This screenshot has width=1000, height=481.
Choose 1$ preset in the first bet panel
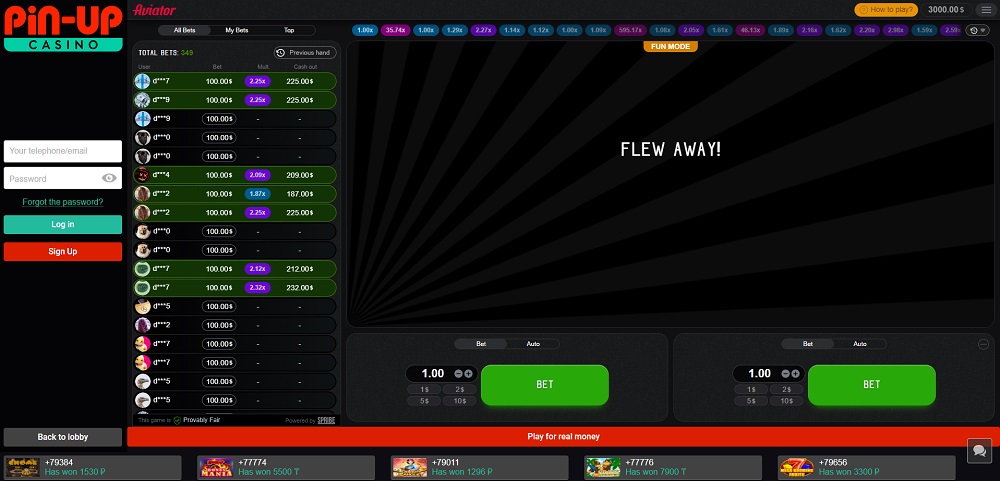[423, 390]
